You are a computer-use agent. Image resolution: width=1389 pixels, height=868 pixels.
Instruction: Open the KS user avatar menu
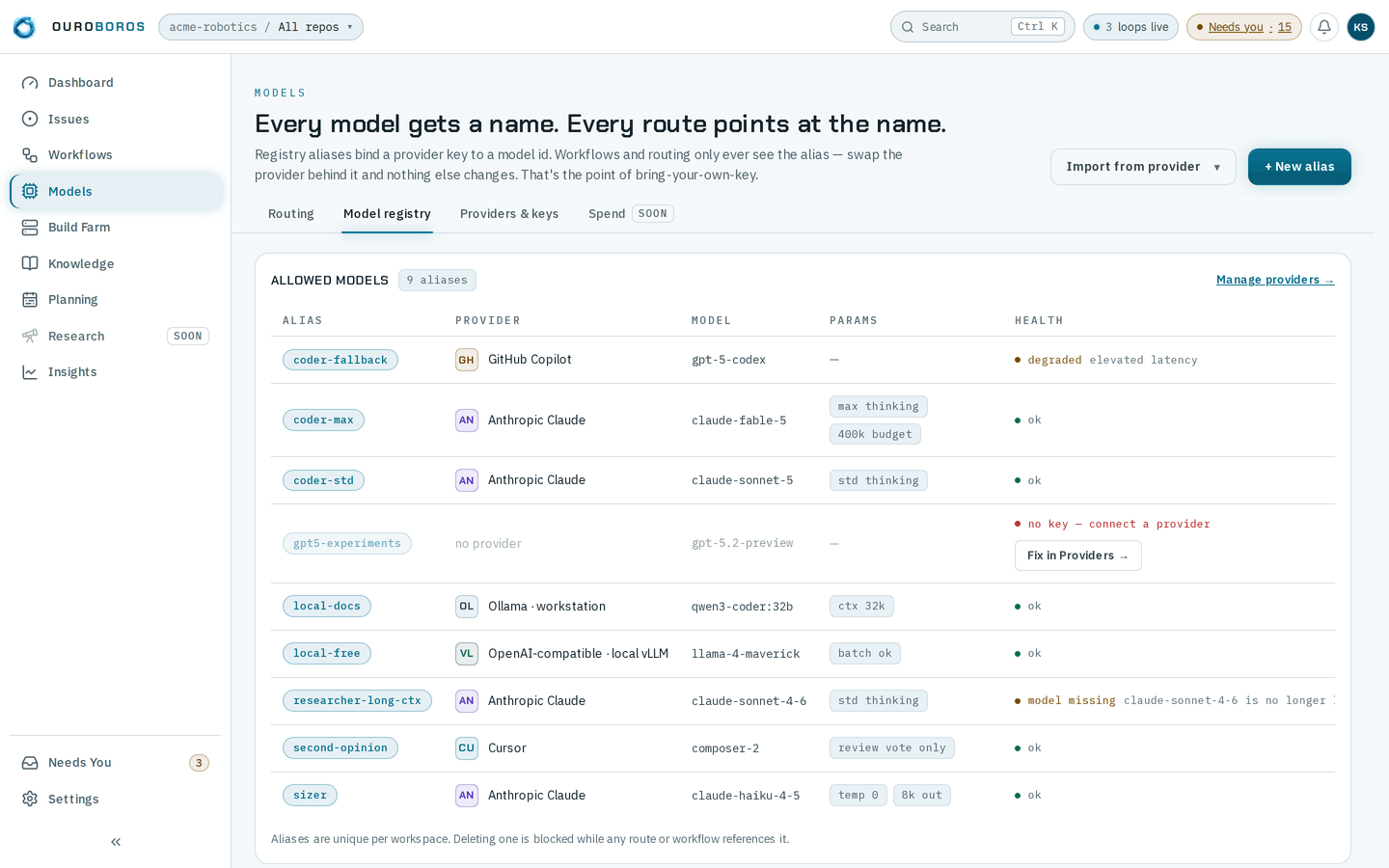pos(1360,27)
